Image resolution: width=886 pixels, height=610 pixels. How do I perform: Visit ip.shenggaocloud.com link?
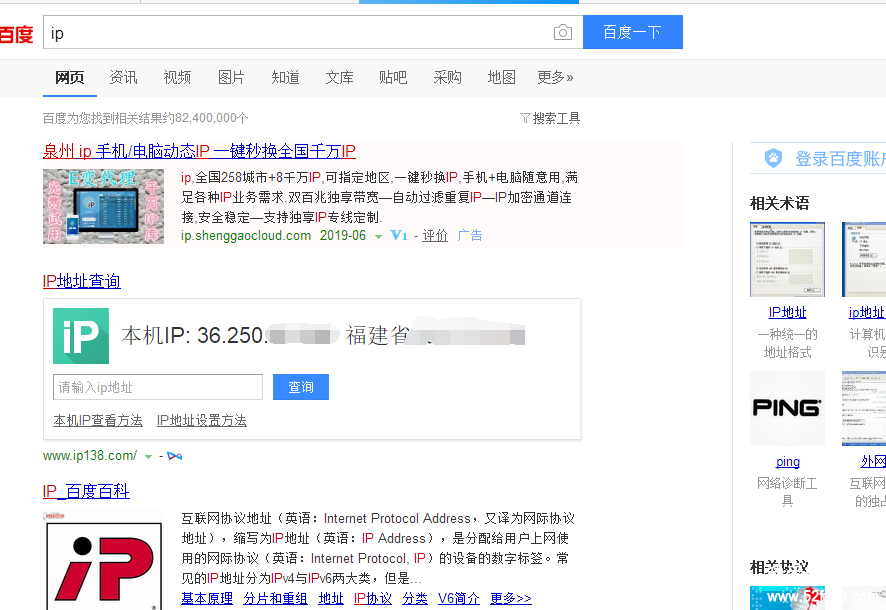tap(246, 236)
